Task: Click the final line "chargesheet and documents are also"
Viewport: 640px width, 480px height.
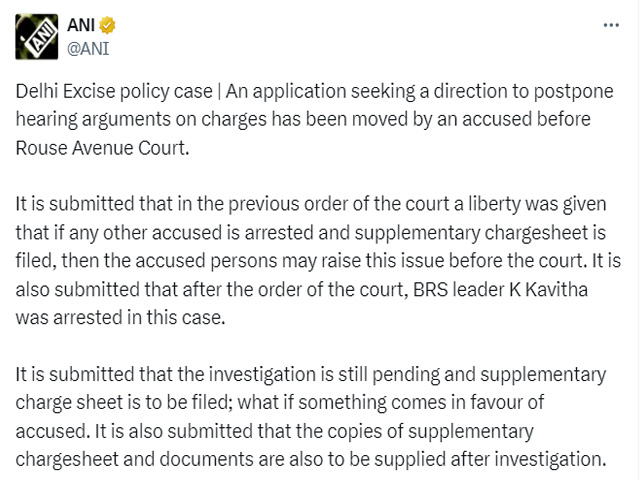Action: coord(311,460)
